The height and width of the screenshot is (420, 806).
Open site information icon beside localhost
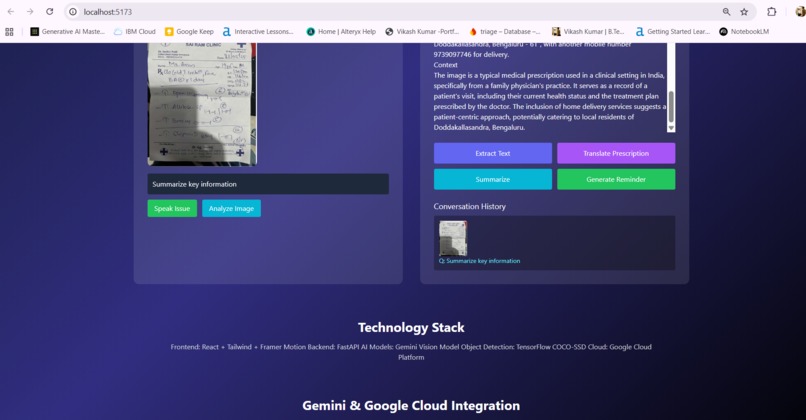click(x=73, y=11)
